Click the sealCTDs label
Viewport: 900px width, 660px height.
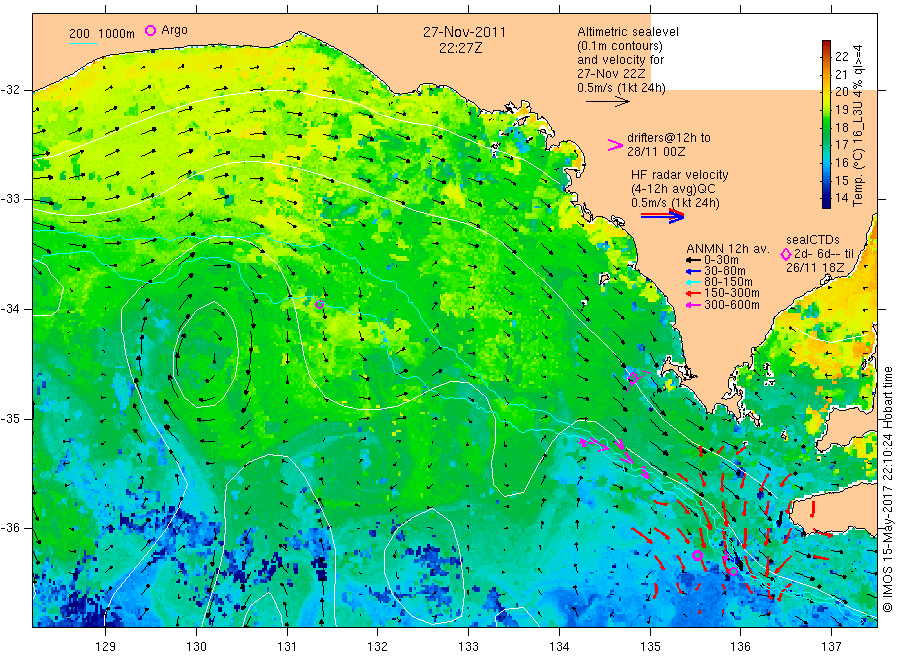tap(813, 239)
